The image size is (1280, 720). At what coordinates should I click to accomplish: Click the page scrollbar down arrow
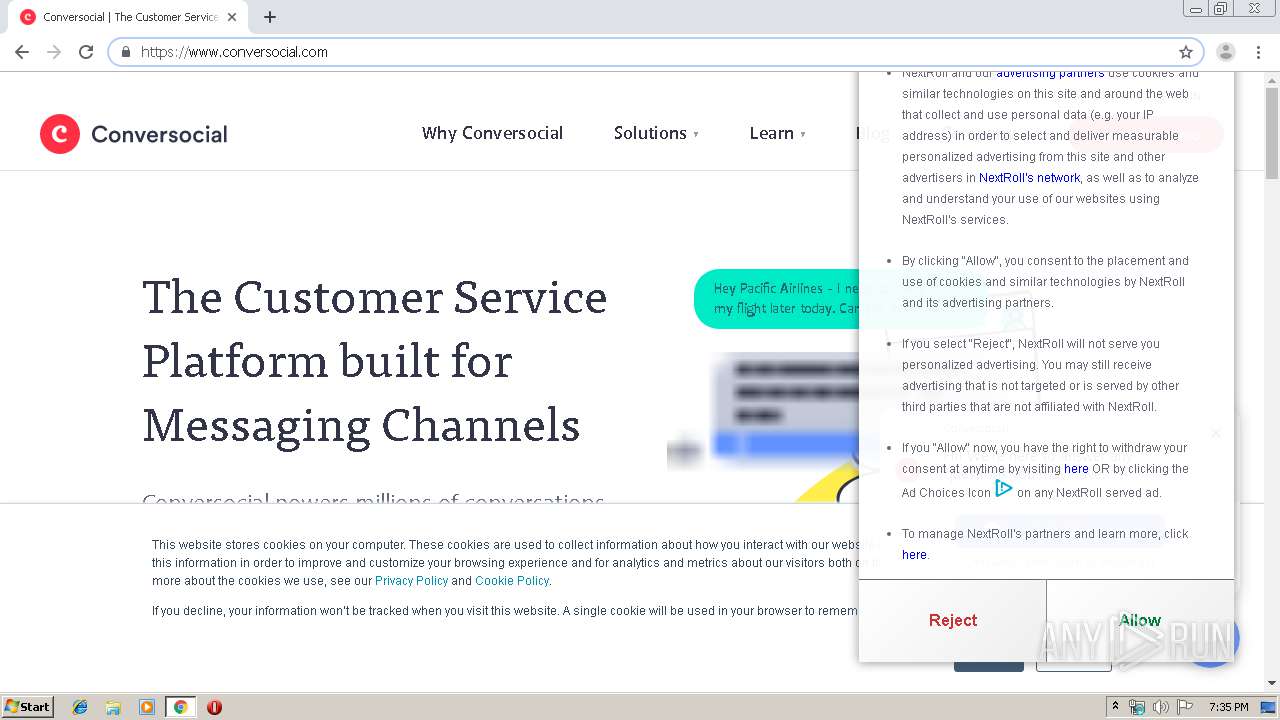pyautogui.click(x=1272, y=683)
